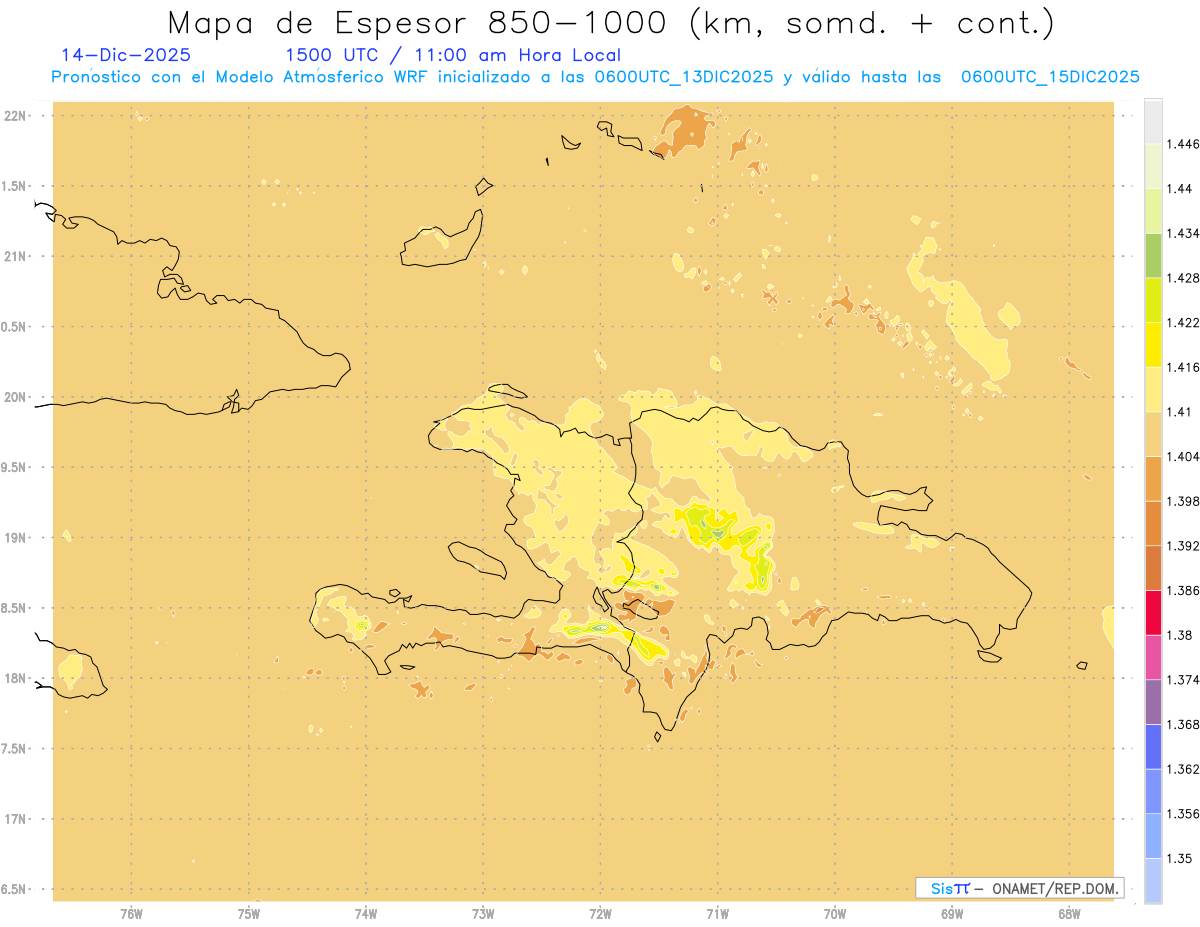1200x927 pixels.
Task: Click the "1500 UTC / 11:00 am Hora Local" time label
Action: pyautogui.click(x=453, y=56)
